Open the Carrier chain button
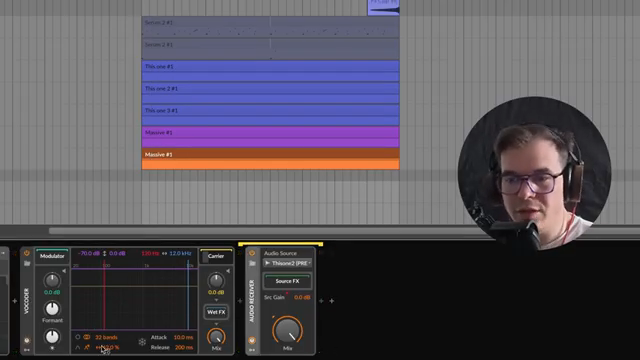The image size is (640, 360). tap(216, 256)
